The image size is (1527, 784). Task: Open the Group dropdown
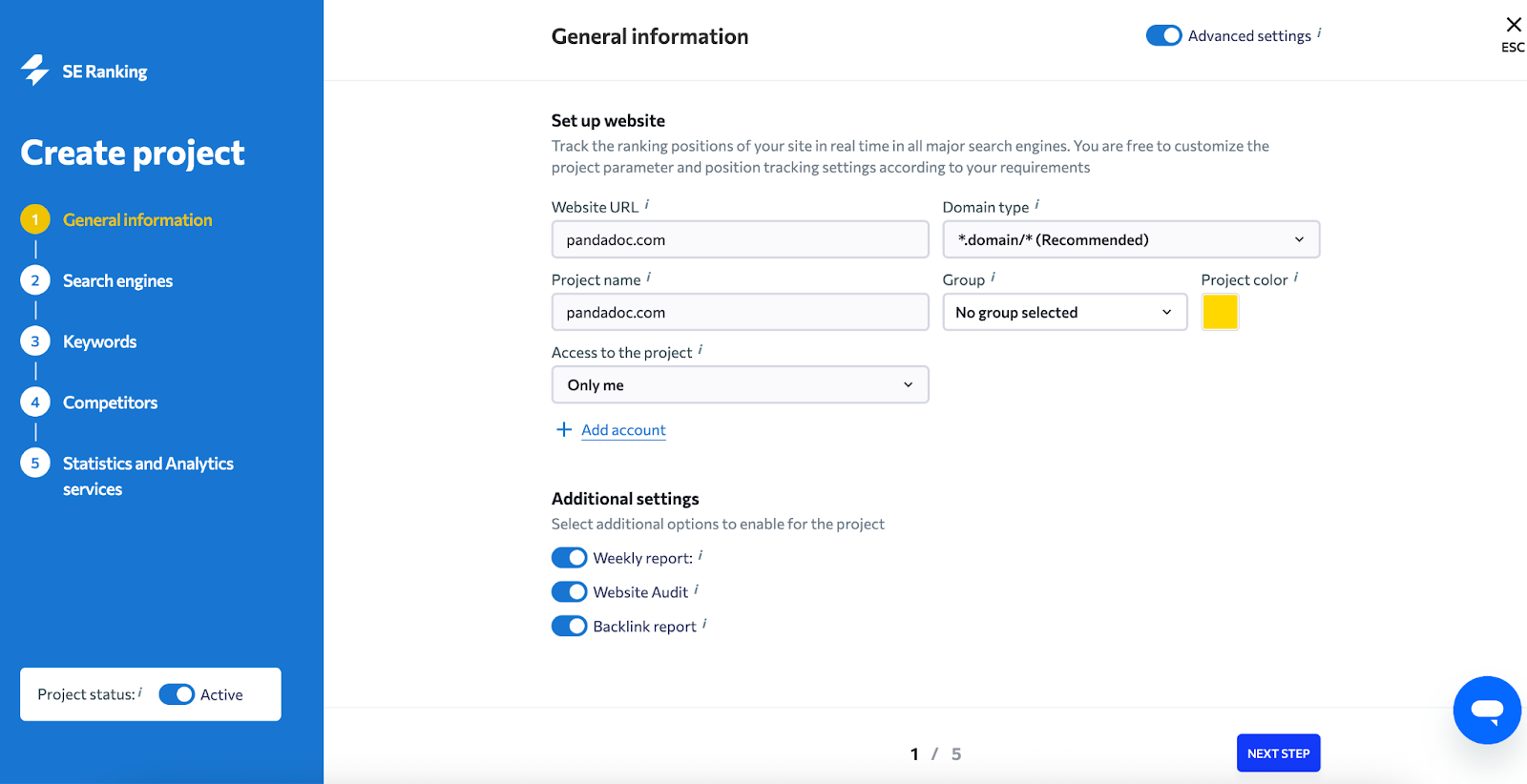[1065, 312]
